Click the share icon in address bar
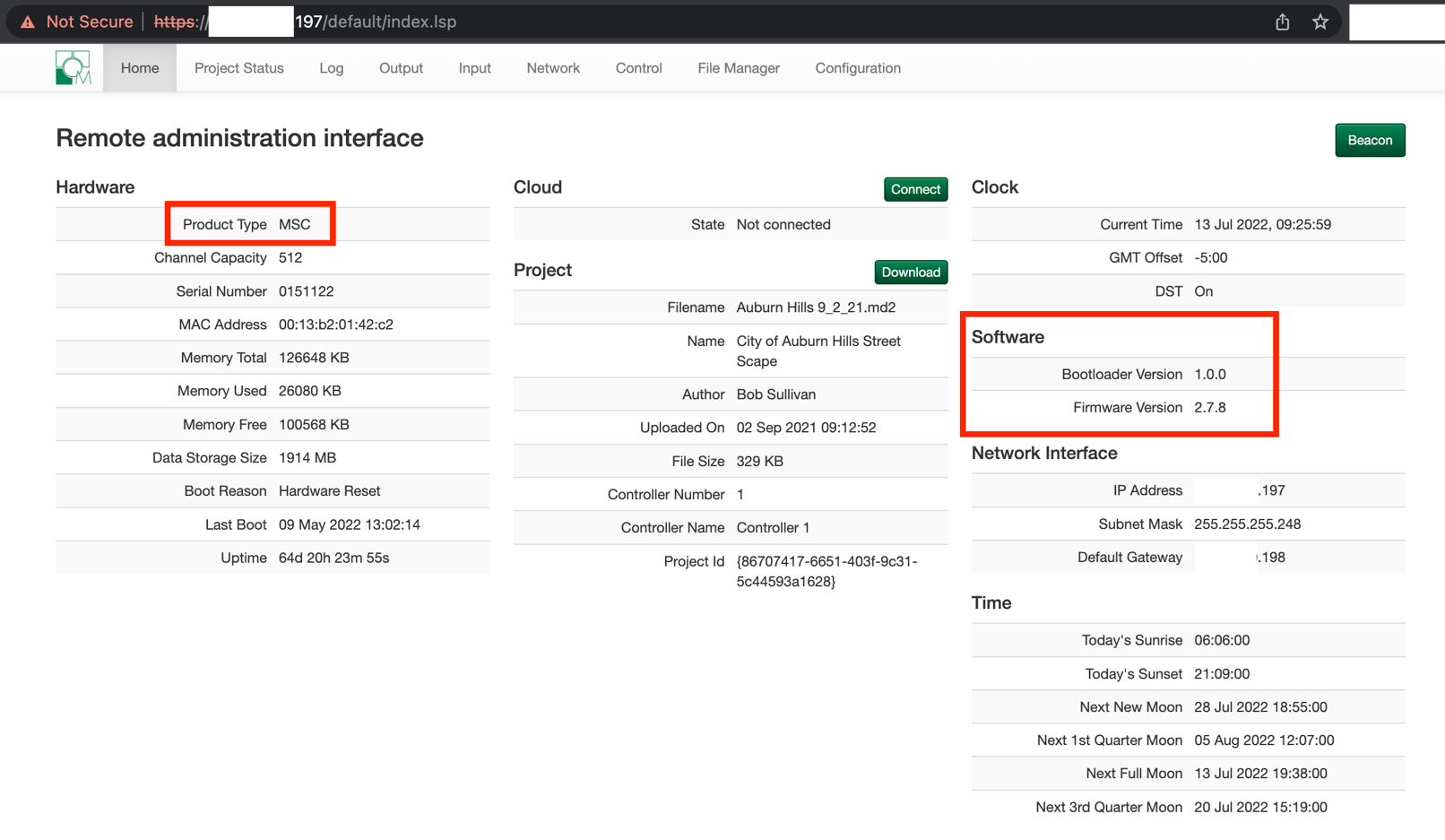1445x840 pixels. (x=1282, y=22)
